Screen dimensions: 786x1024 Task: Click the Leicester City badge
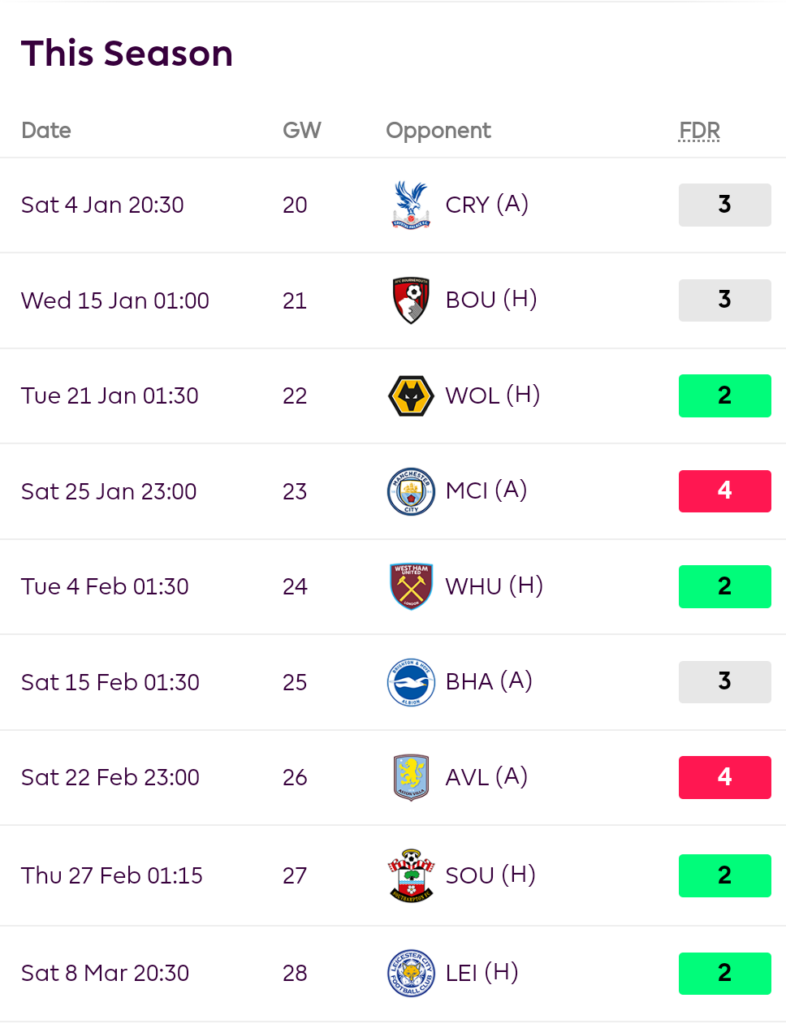pos(411,973)
